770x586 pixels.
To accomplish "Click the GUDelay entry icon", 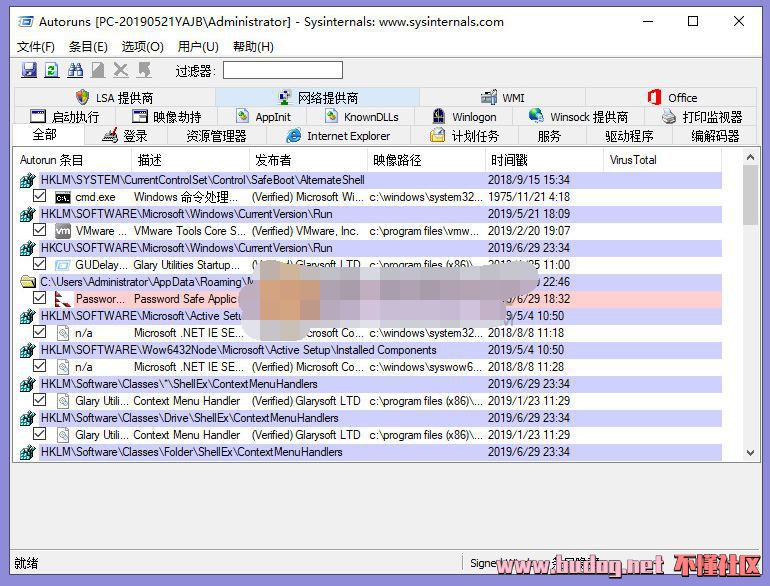I will click(62, 265).
